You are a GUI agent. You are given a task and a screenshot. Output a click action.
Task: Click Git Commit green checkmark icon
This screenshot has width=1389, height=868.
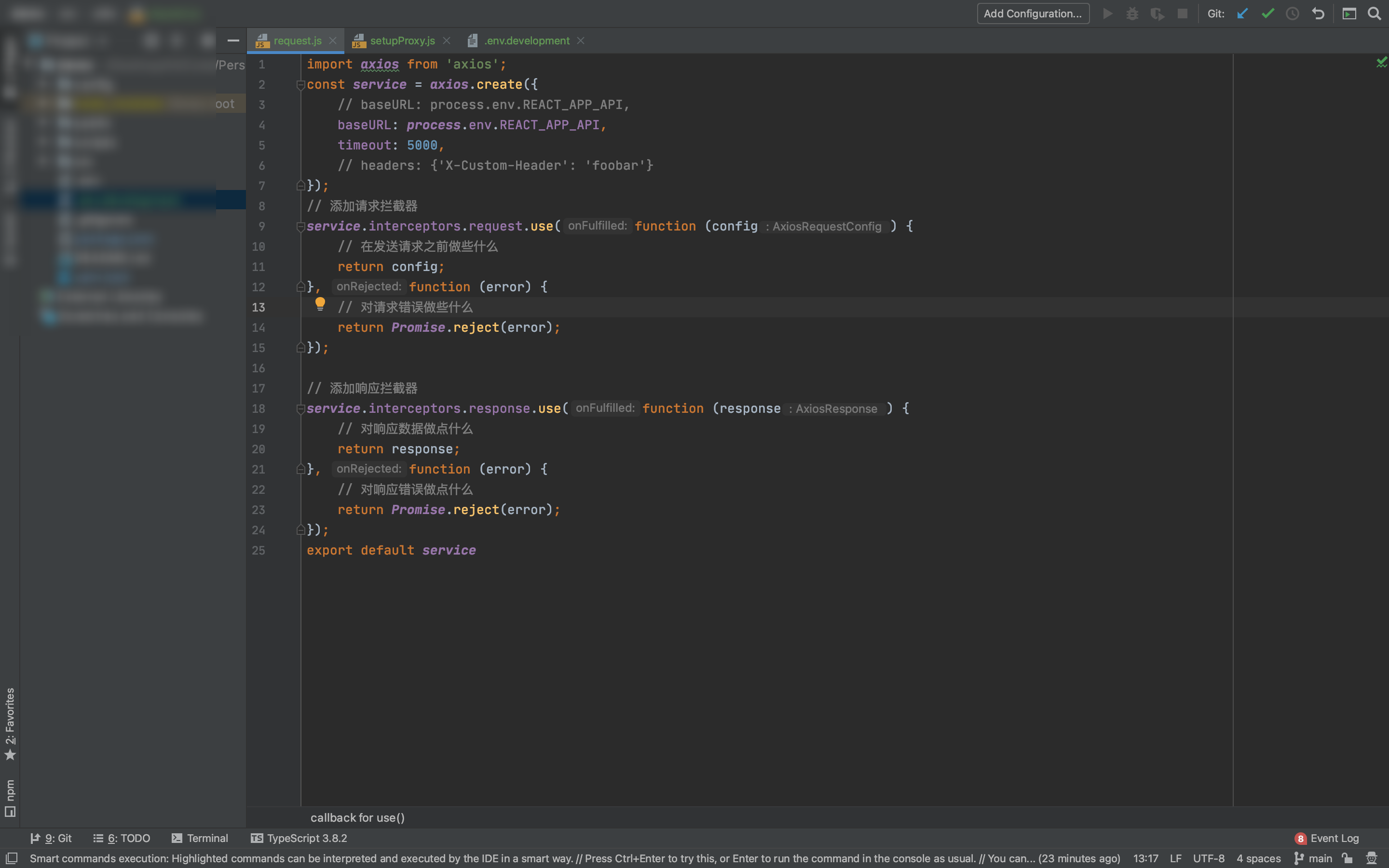pyautogui.click(x=1268, y=14)
